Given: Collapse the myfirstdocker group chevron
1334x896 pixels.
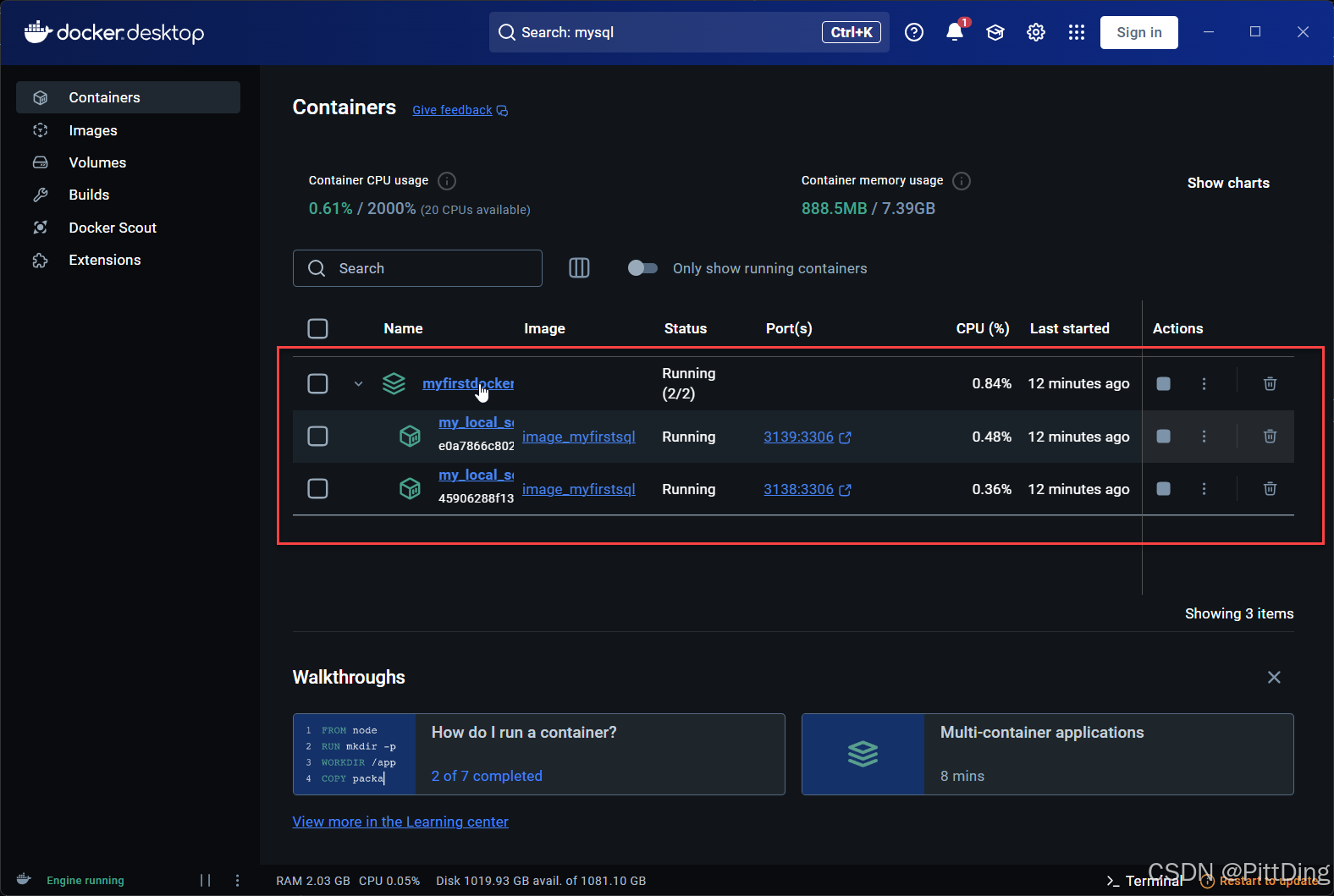Looking at the screenshot, I should pos(358,384).
